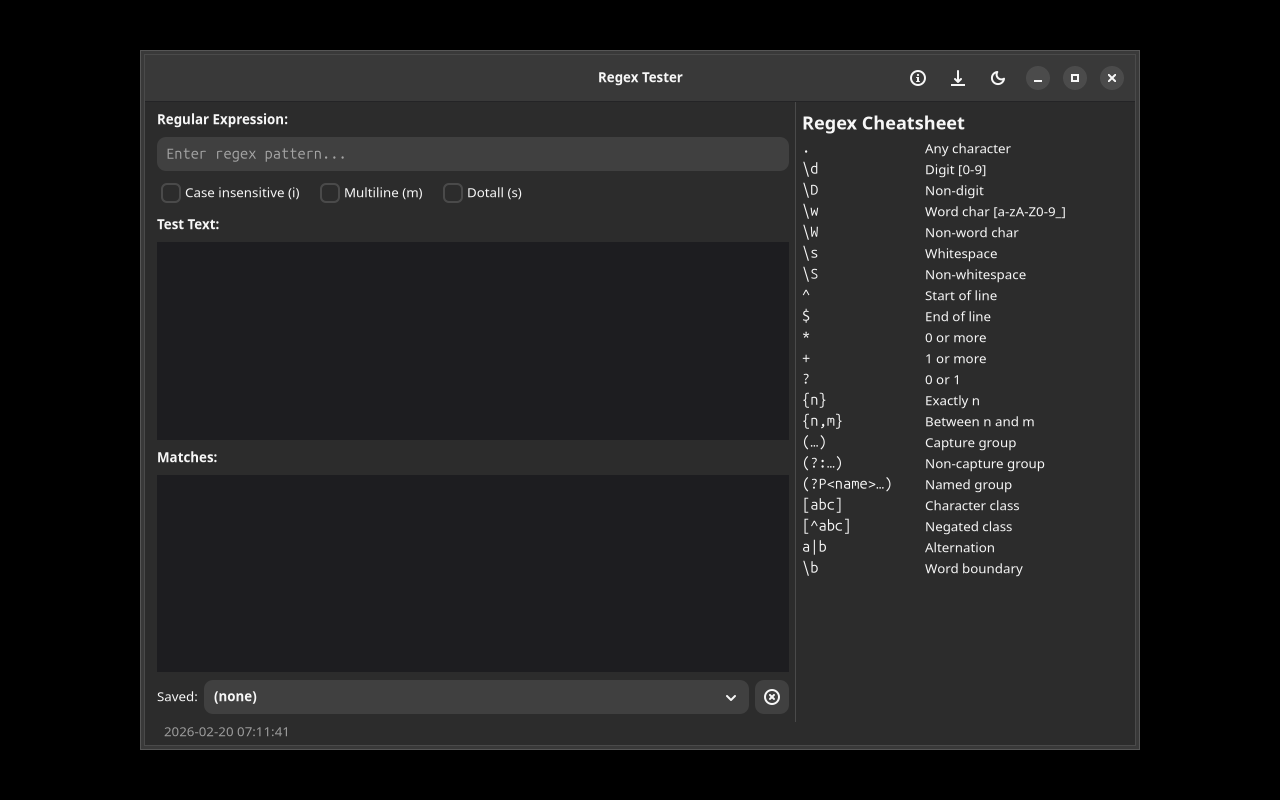The height and width of the screenshot is (800, 1280).
Task: Click the download/export icon in header
Action: coord(958,78)
